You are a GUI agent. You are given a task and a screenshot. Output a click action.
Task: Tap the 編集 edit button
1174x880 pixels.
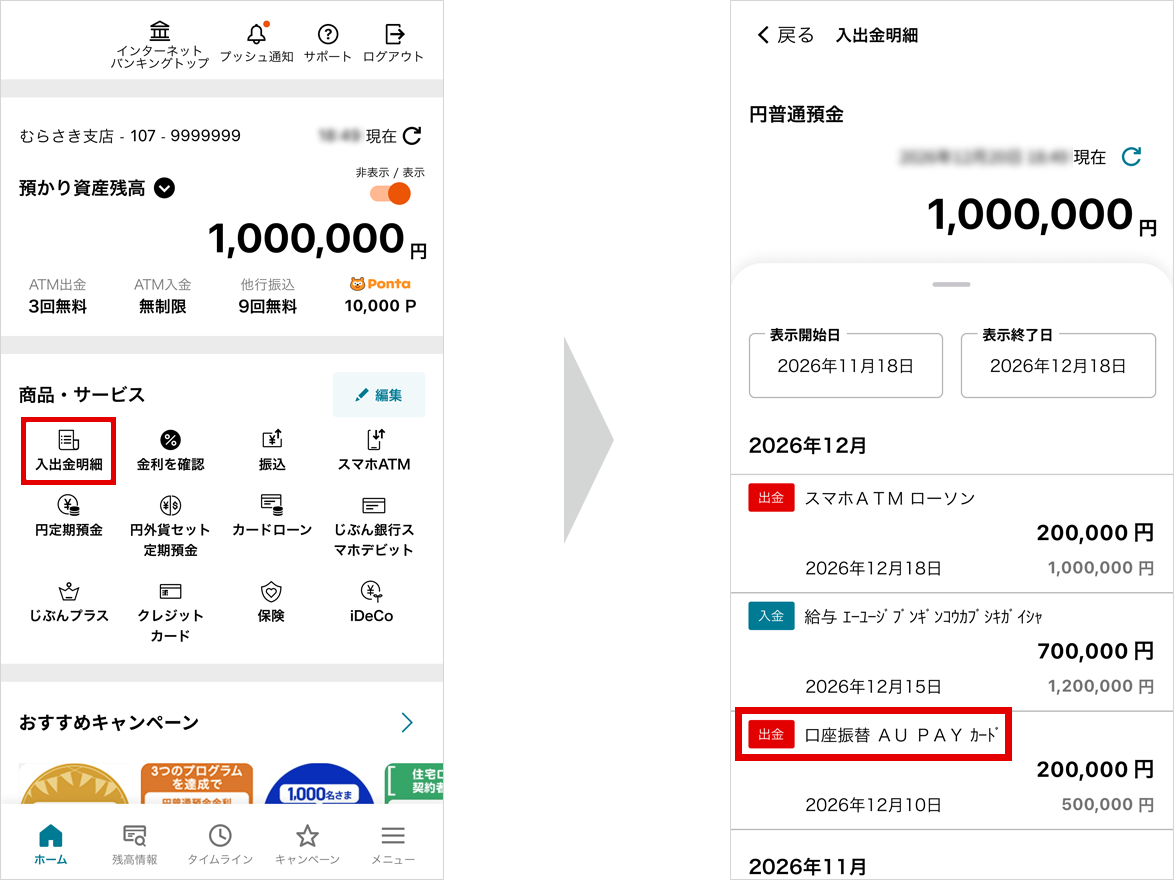pos(379,395)
